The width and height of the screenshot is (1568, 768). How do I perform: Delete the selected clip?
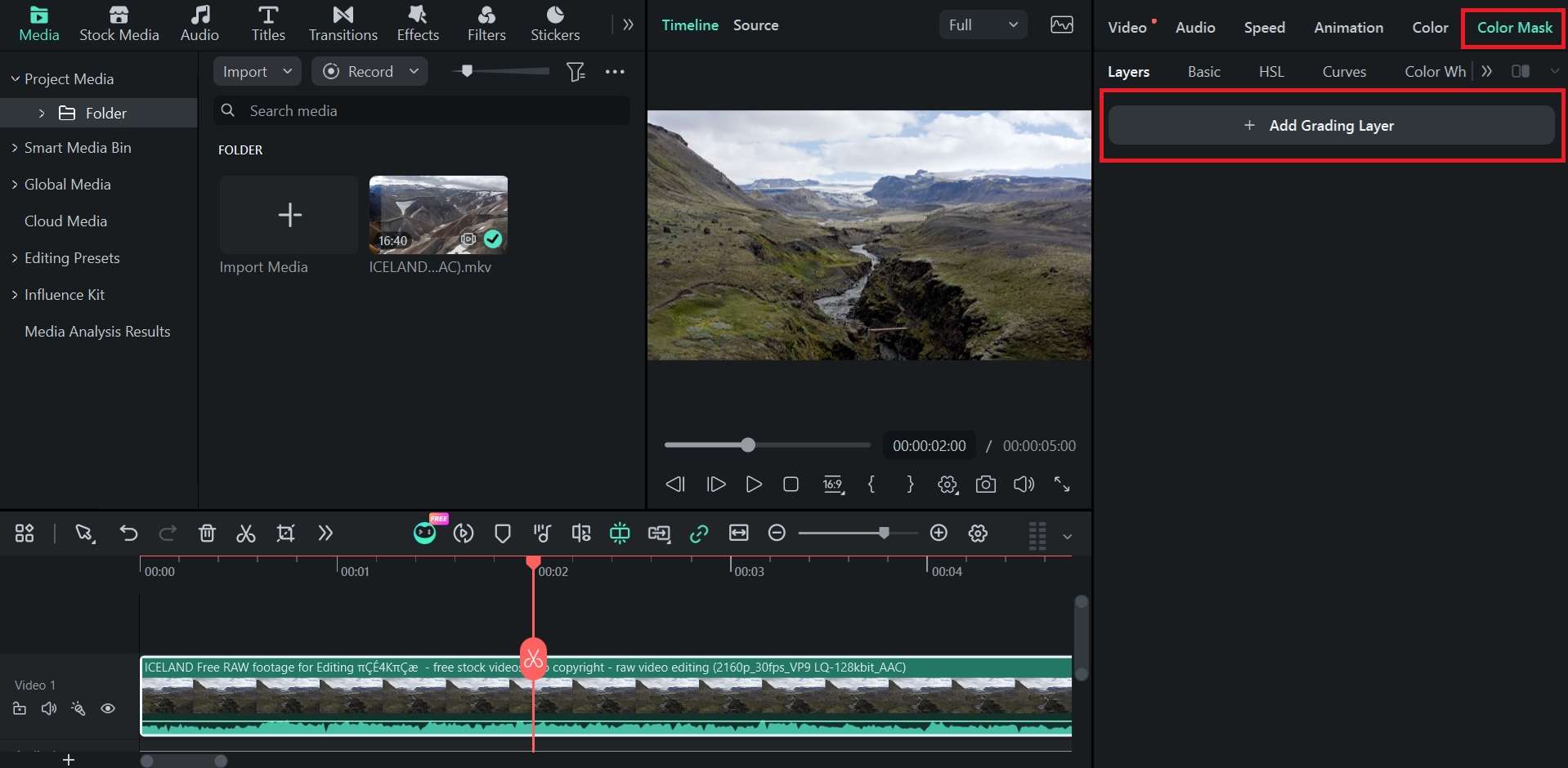pyautogui.click(x=207, y=534)
